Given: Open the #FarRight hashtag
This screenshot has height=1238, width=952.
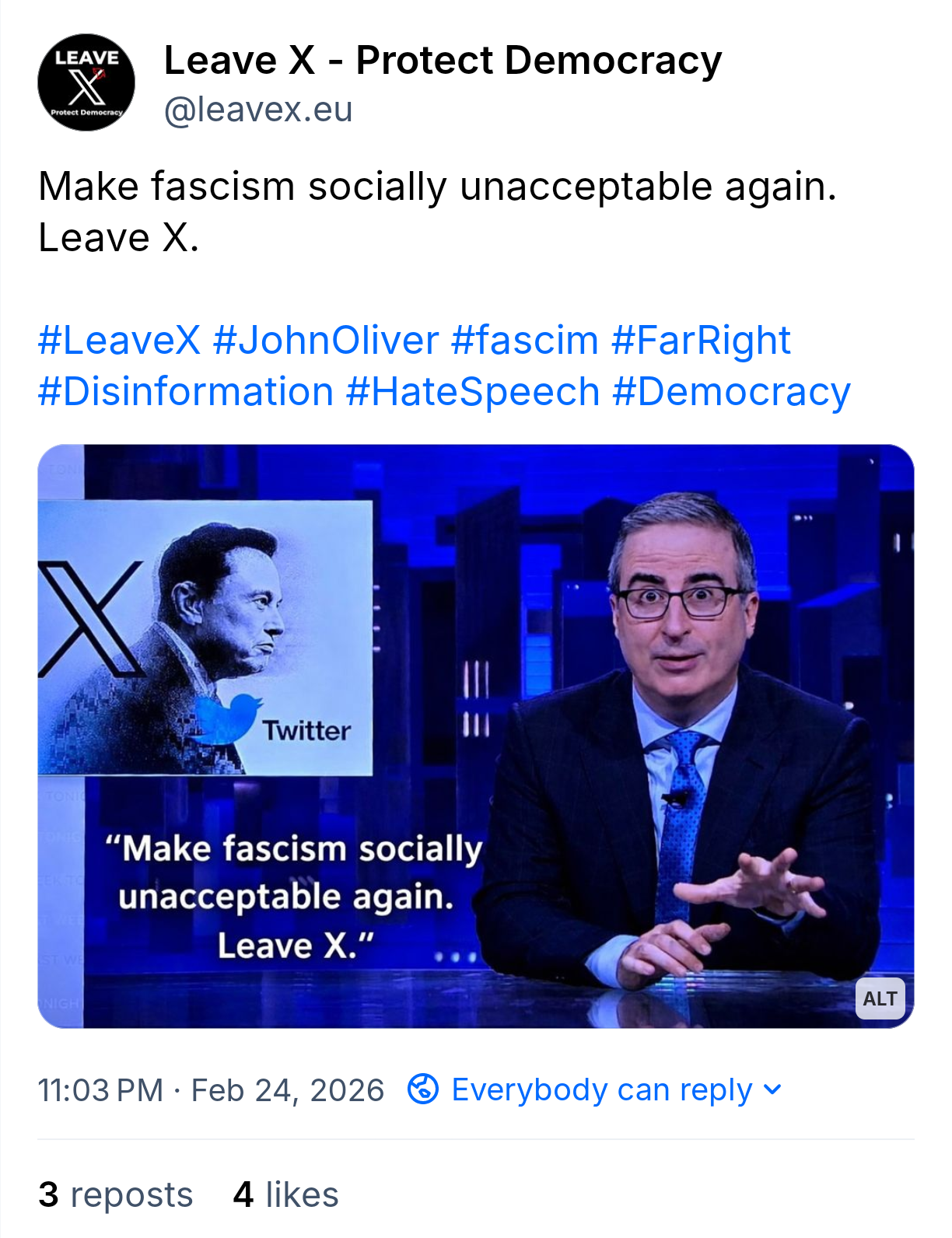Looking at the screenshot, I should click(701, 341).
